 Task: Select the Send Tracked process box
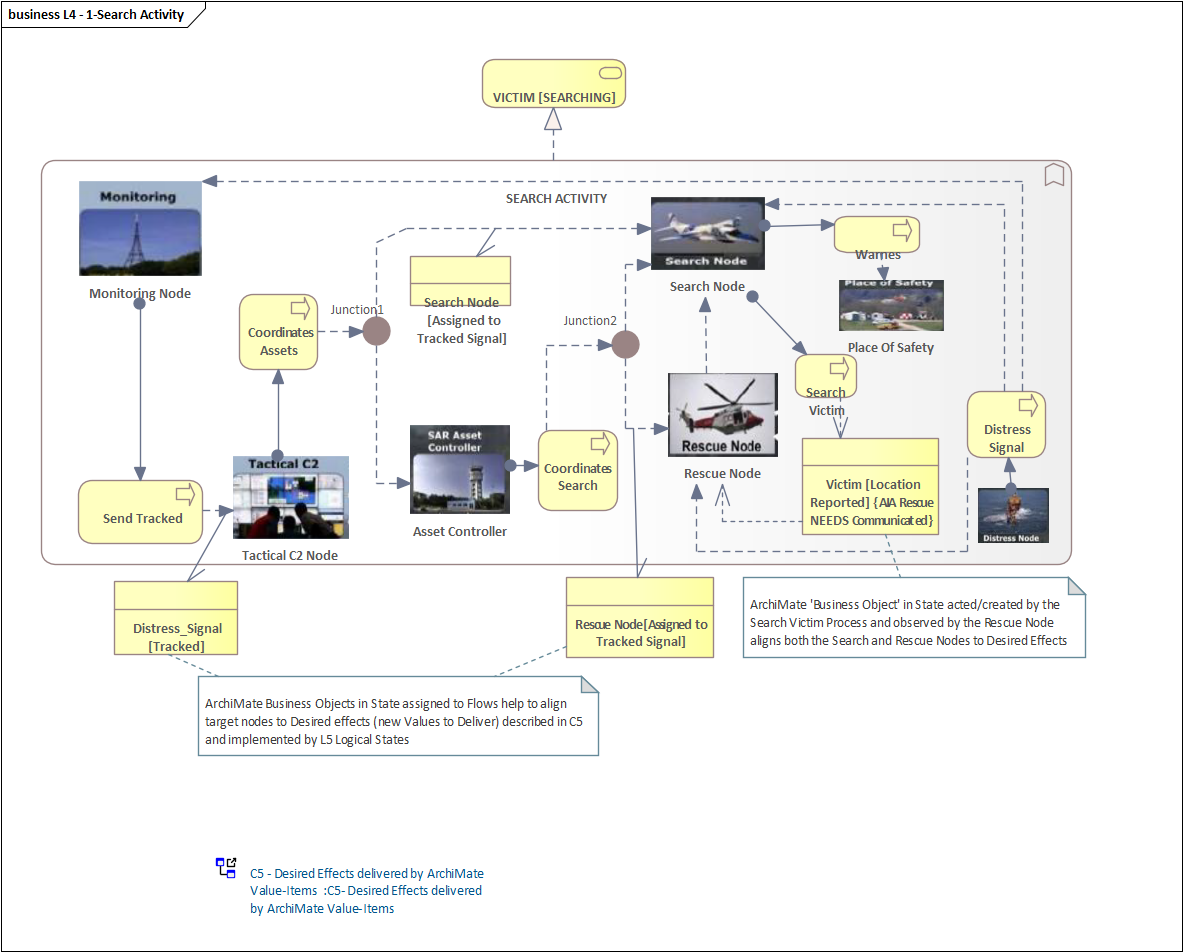coord(141,511)
